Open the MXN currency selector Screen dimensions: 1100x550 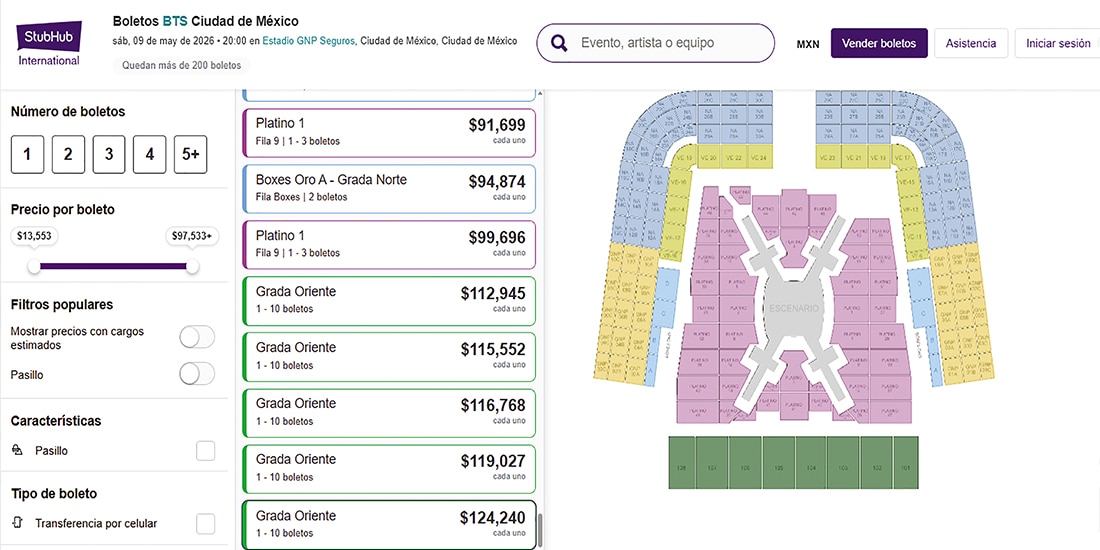(x=808, y=44)
